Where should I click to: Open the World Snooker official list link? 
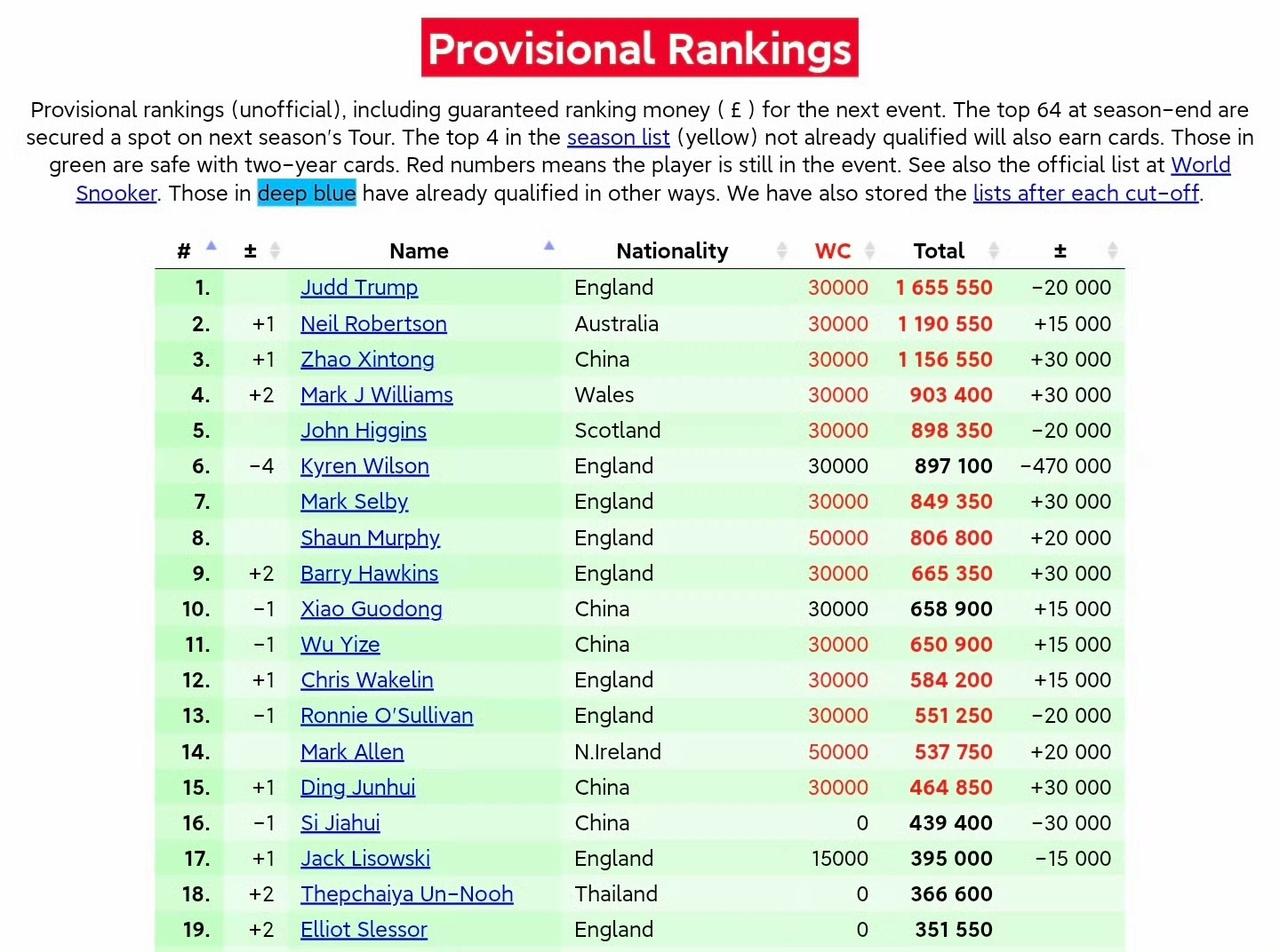pos(1200,165)
